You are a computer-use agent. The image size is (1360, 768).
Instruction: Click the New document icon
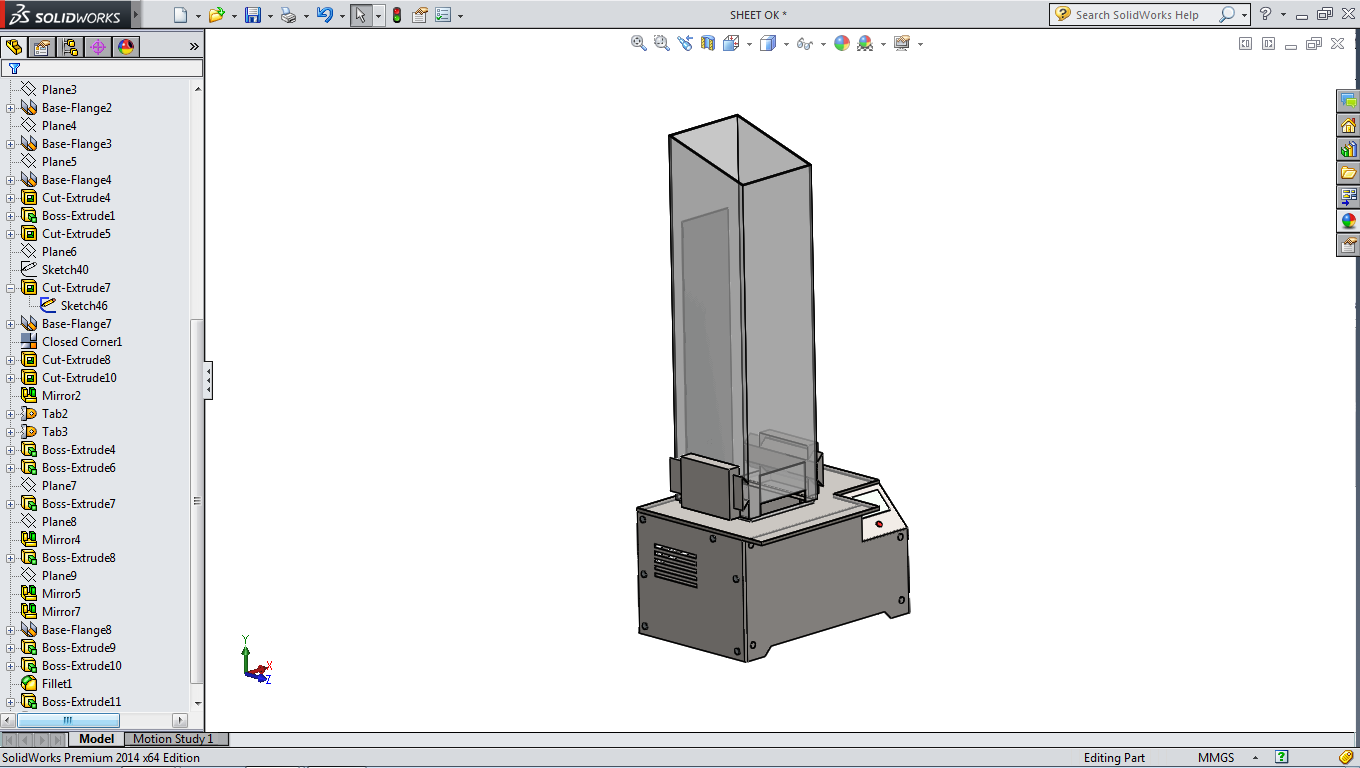tap(180, 15)
